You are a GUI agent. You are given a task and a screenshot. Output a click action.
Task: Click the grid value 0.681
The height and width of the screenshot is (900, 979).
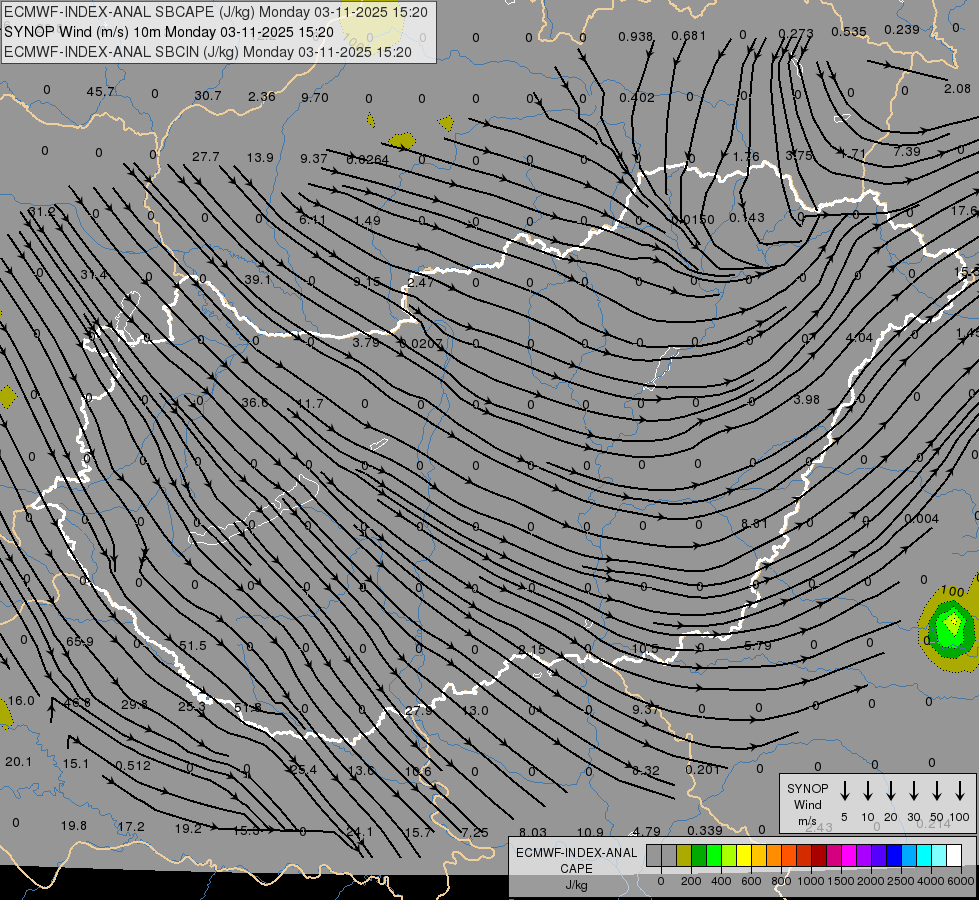tap(688, 36)
